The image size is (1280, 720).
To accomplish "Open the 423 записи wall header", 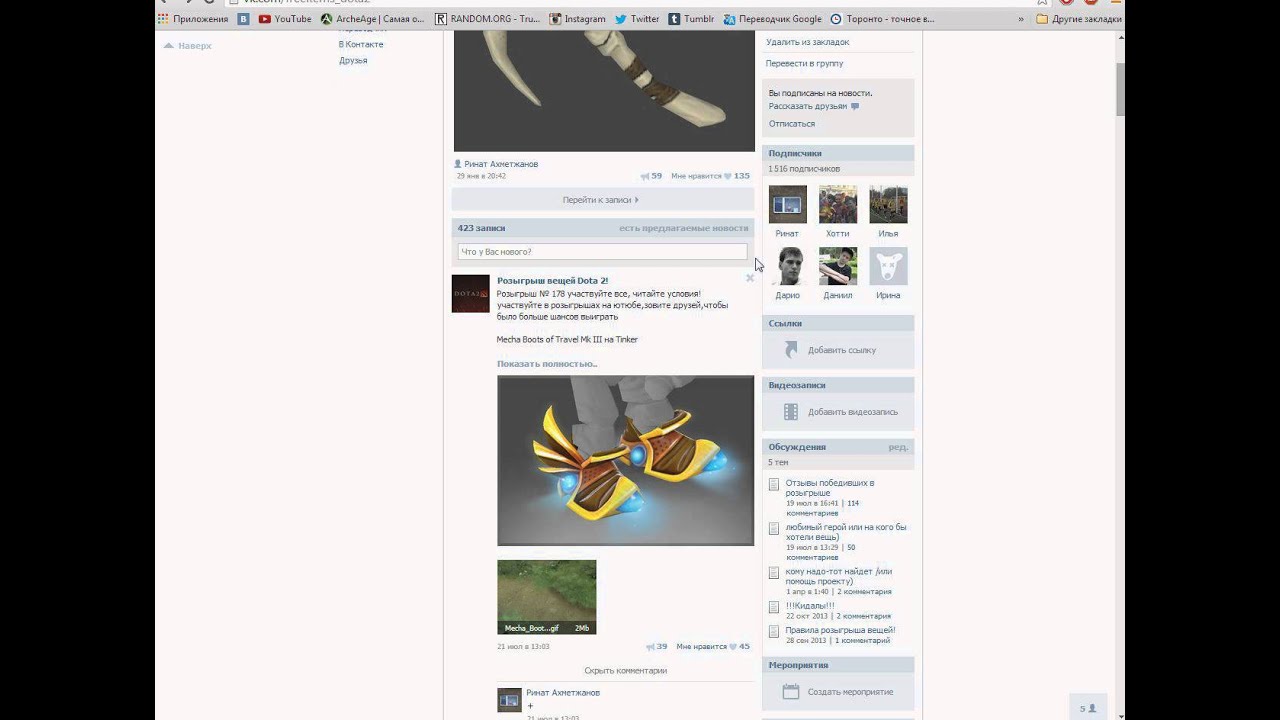I will (482, 228).
